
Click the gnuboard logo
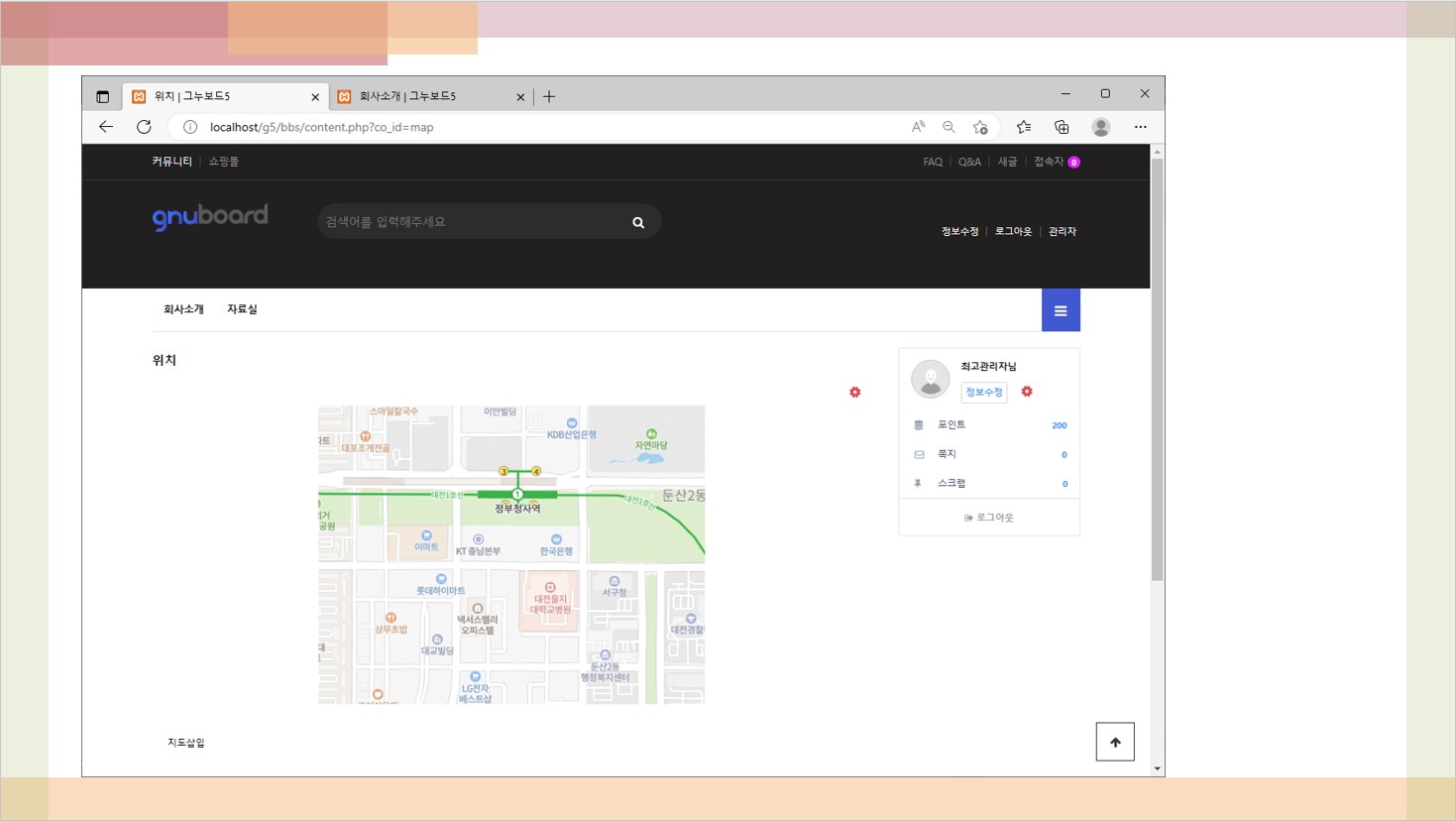point(210,217)
